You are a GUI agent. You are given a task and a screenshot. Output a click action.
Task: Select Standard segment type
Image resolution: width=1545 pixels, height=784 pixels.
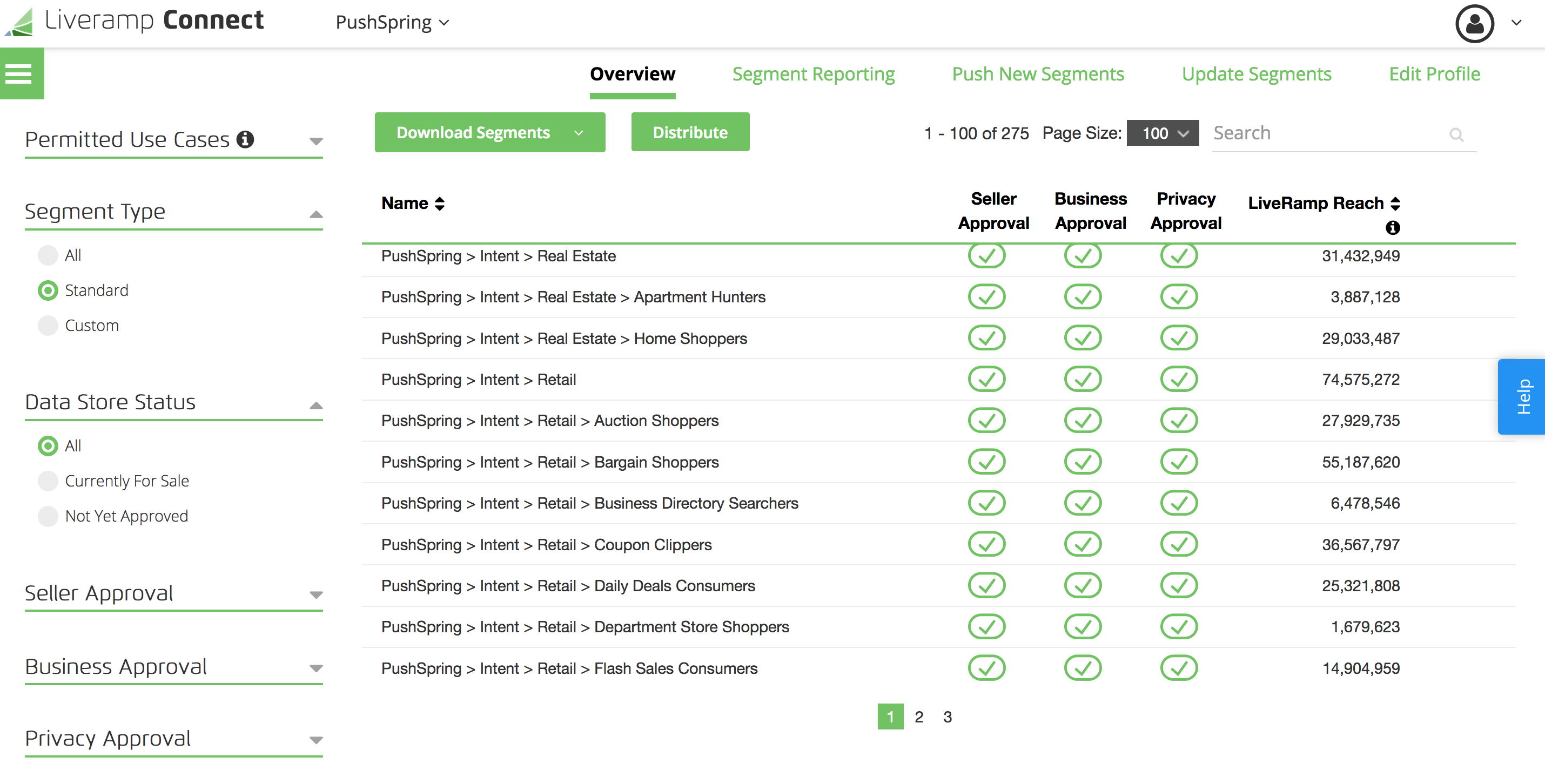48,290
